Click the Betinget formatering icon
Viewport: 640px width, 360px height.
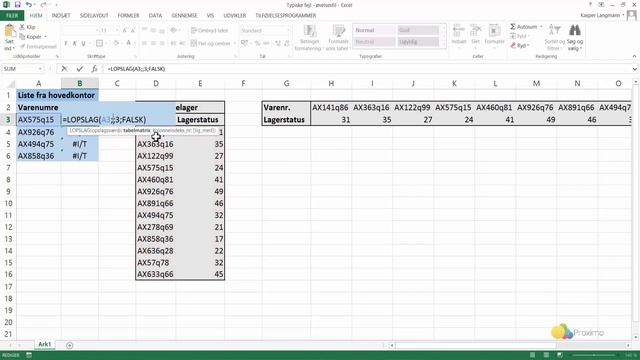[x=309, y=31]
